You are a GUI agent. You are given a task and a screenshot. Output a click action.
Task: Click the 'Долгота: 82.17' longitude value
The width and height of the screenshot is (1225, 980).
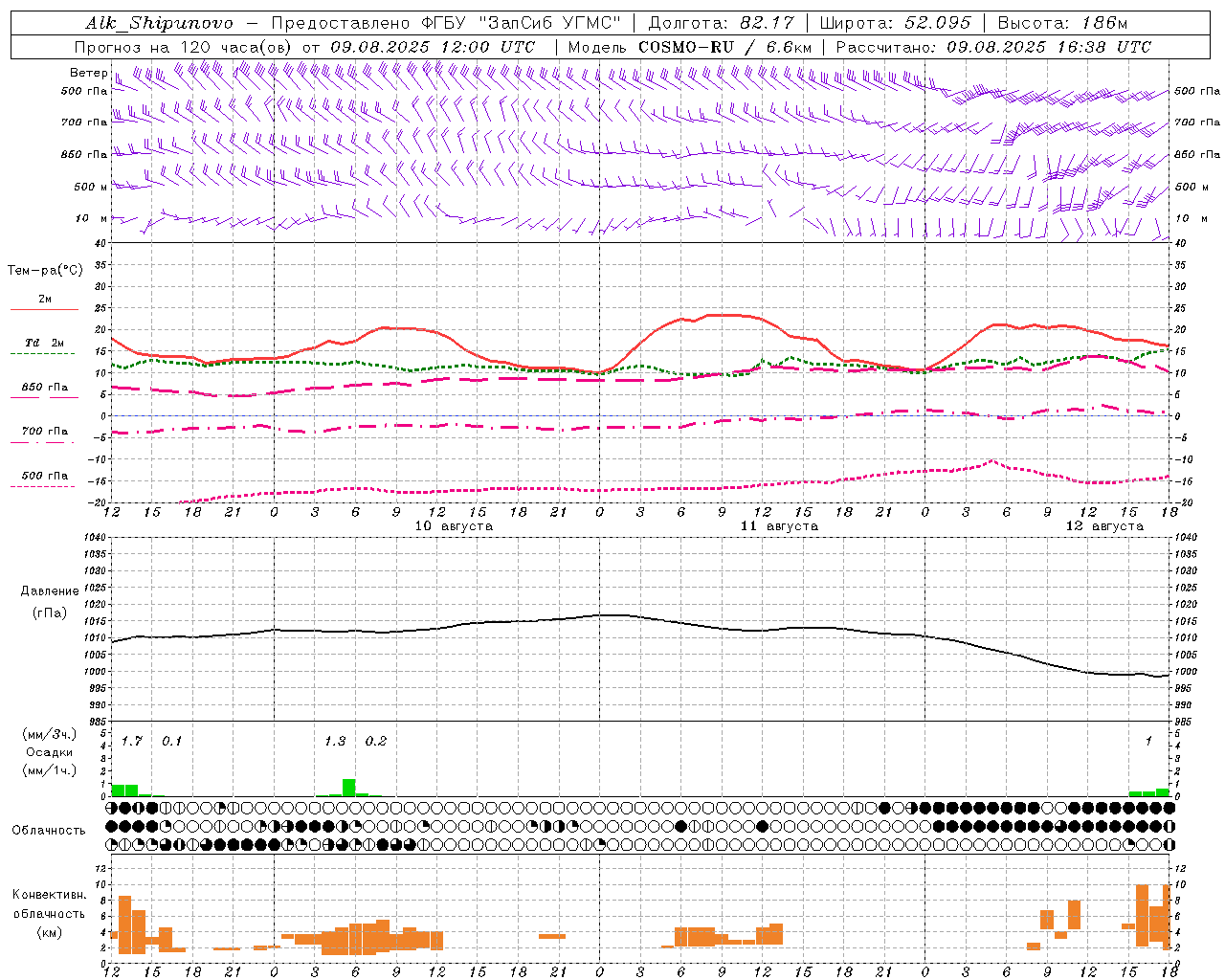(x=724, y=23)
